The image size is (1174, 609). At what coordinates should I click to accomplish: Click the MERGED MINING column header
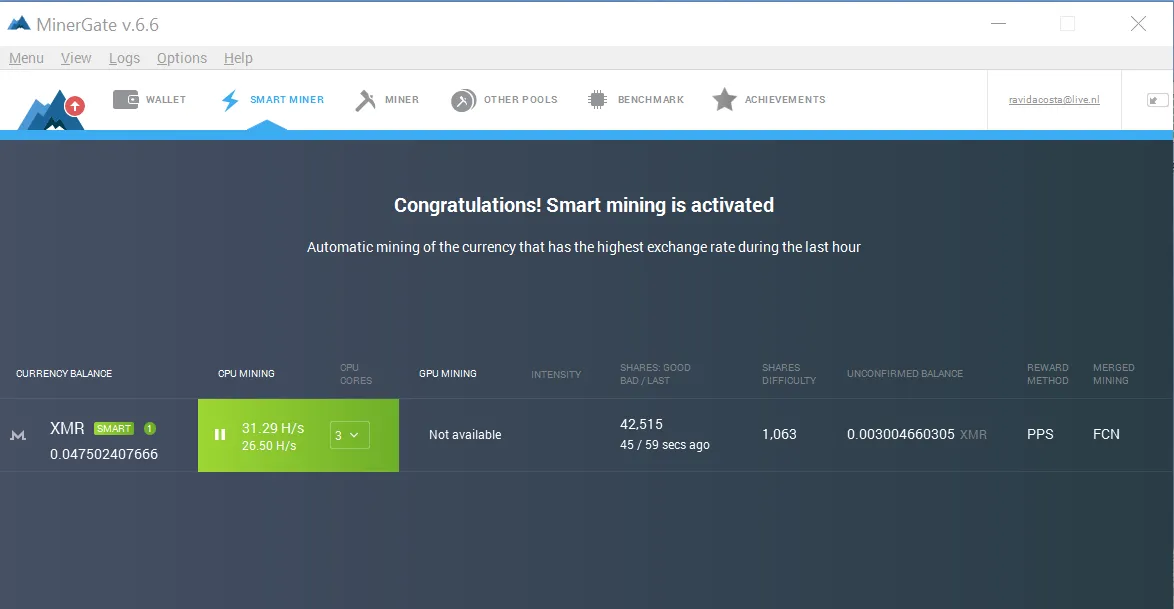(1113, 374)
